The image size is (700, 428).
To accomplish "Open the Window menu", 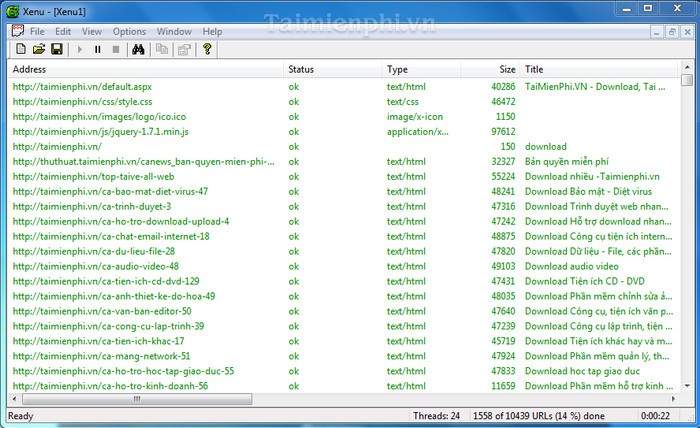I will point(174,31).
